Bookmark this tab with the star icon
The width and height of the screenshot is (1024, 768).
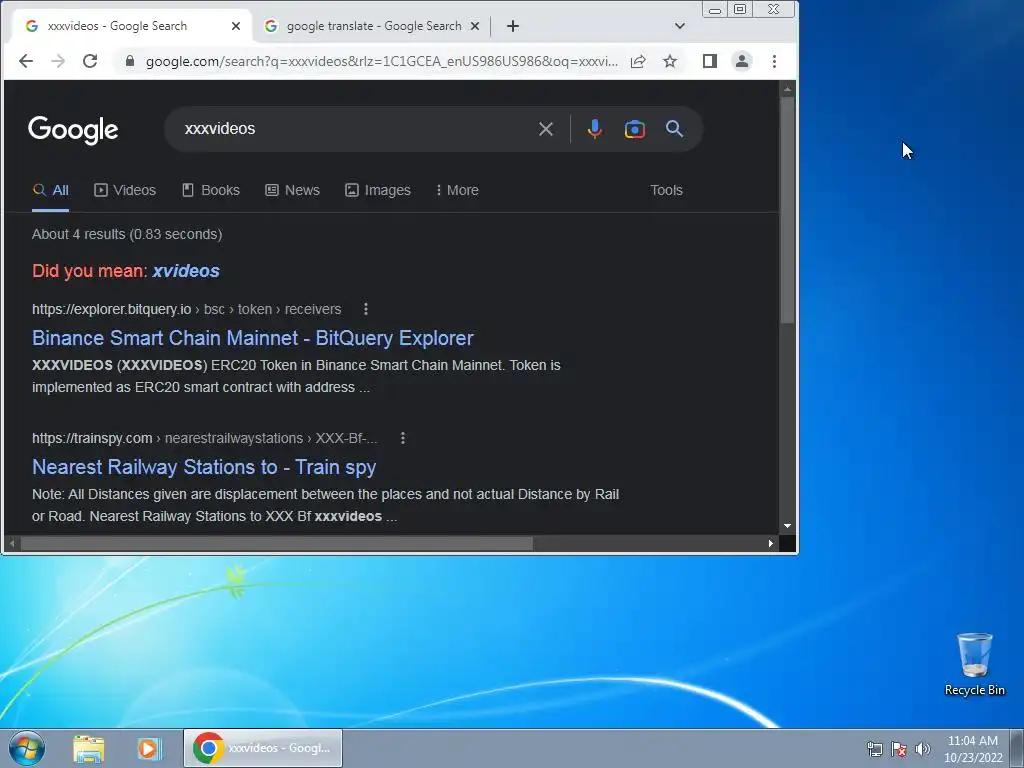tap(670, 61)
